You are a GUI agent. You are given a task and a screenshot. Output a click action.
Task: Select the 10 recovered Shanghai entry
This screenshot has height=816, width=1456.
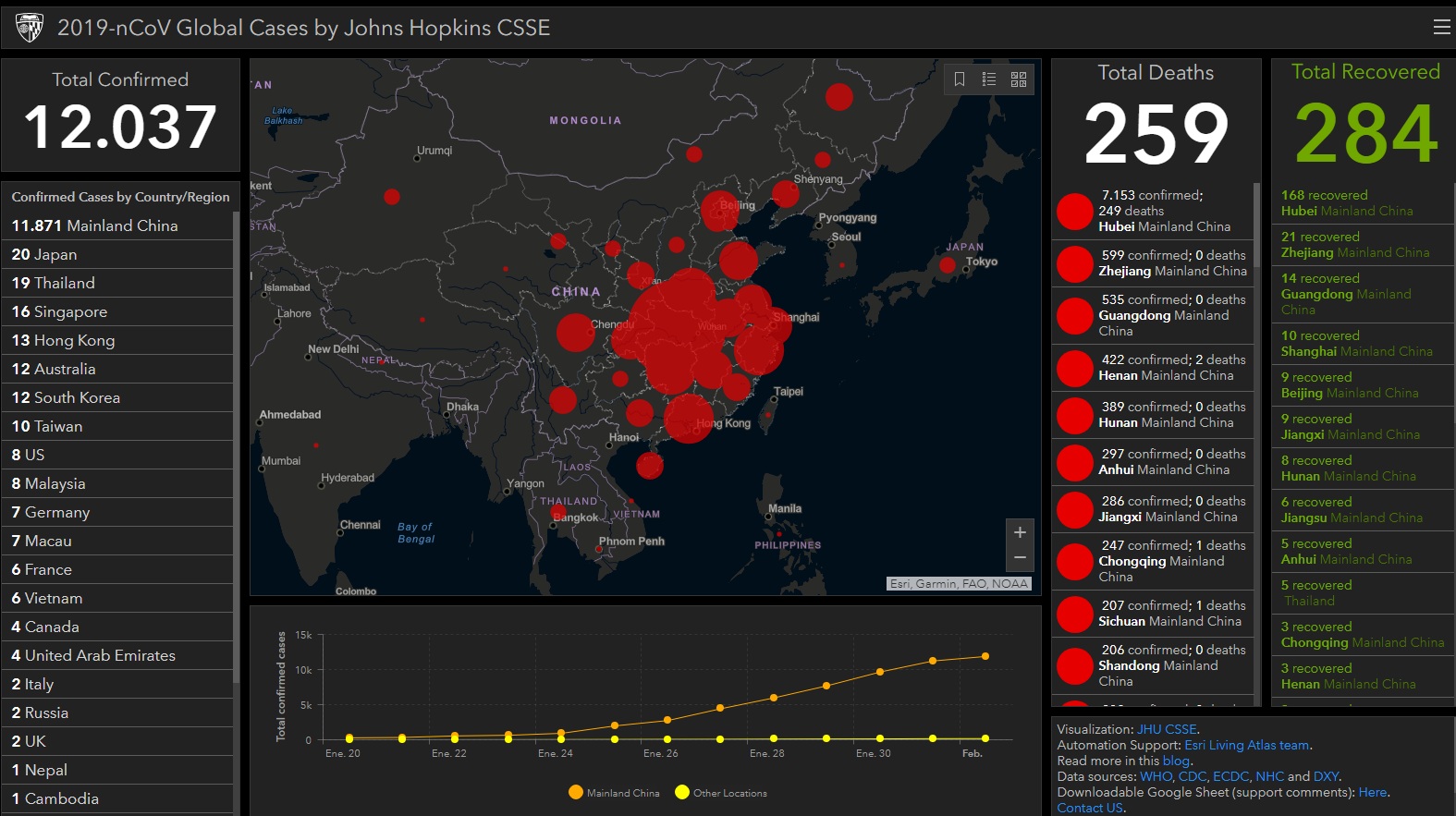1361,344
